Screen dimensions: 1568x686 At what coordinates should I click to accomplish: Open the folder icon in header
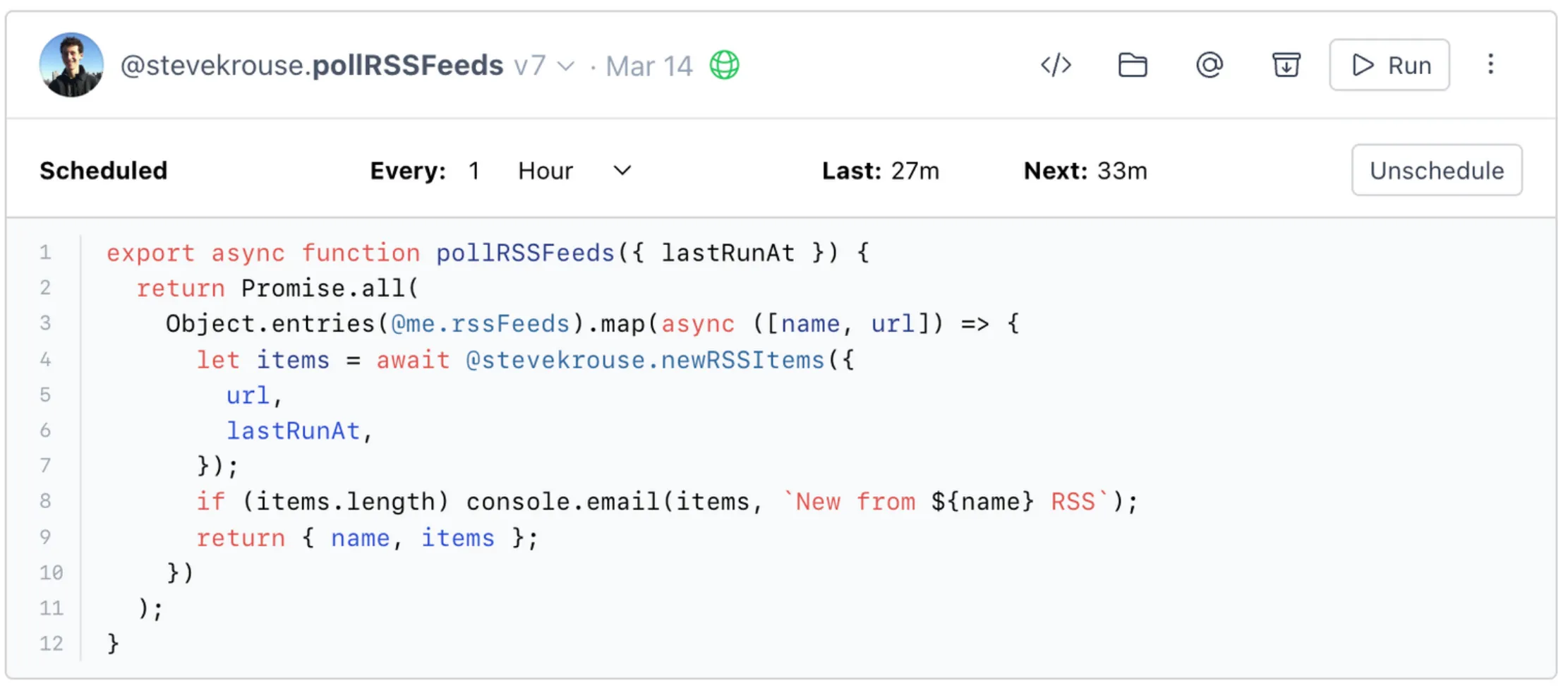point(1133,66)
